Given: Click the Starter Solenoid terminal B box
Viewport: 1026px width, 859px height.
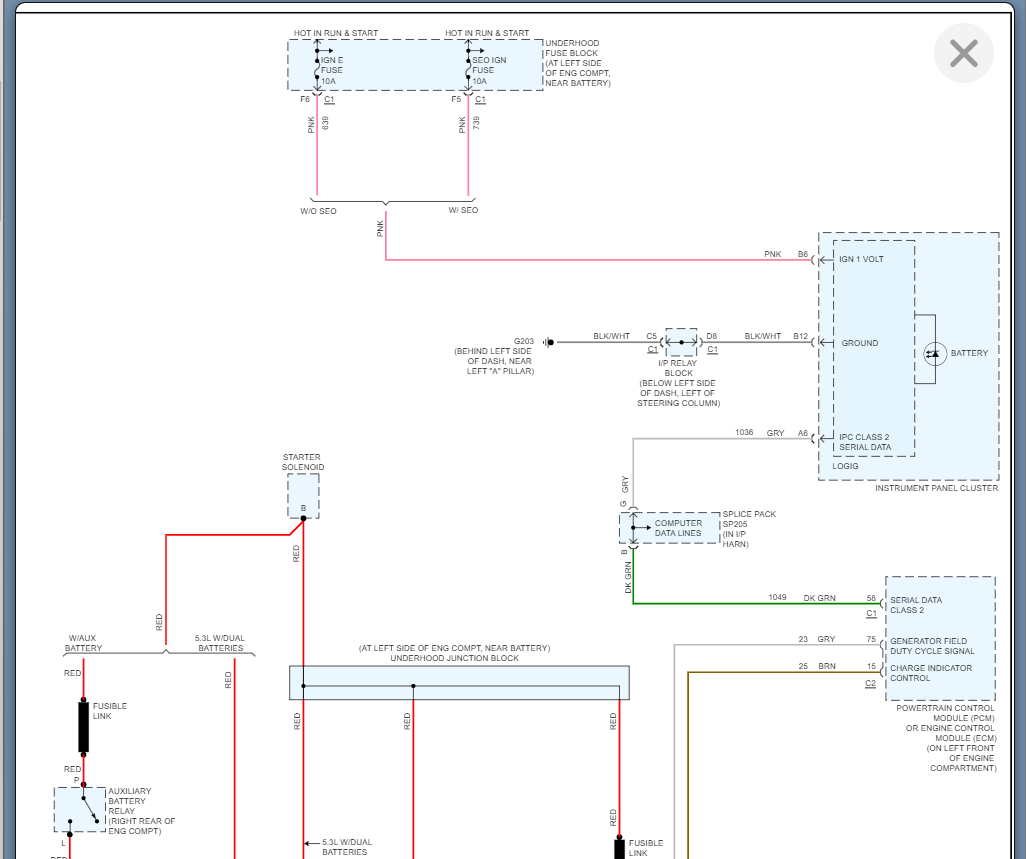Looking at the screenshot, I should pos(303,496).
